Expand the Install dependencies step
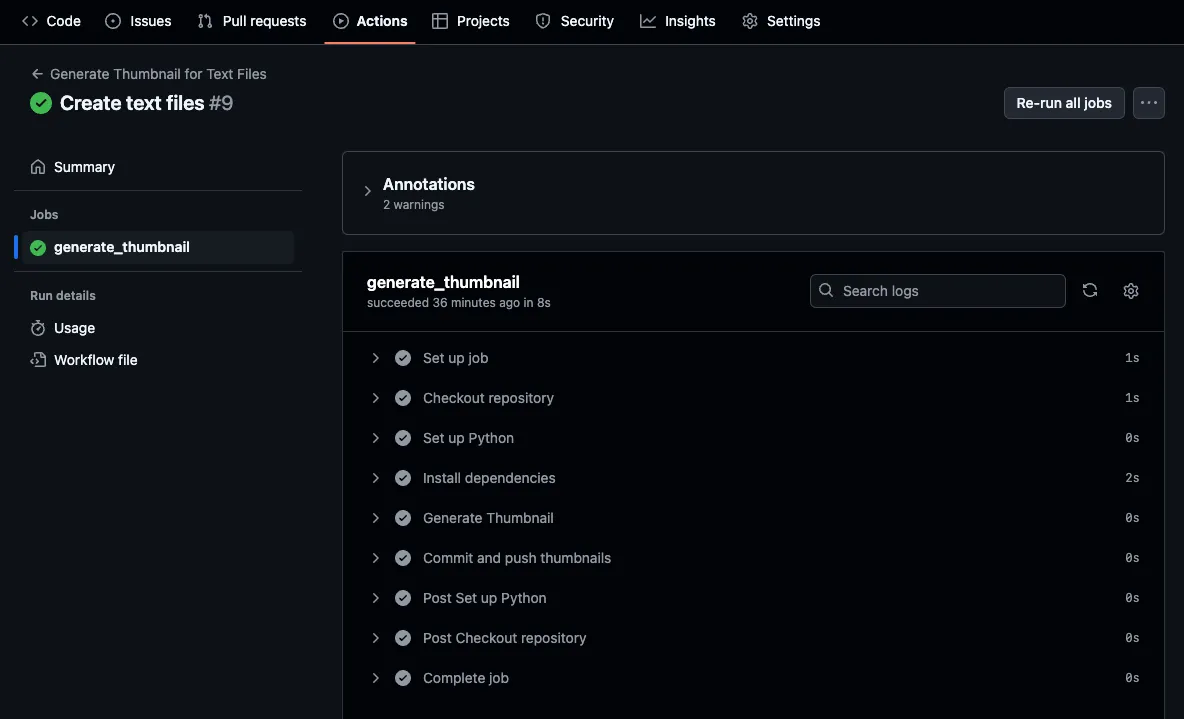Viewport: 1184px width, 719px height. coord(375,477)
